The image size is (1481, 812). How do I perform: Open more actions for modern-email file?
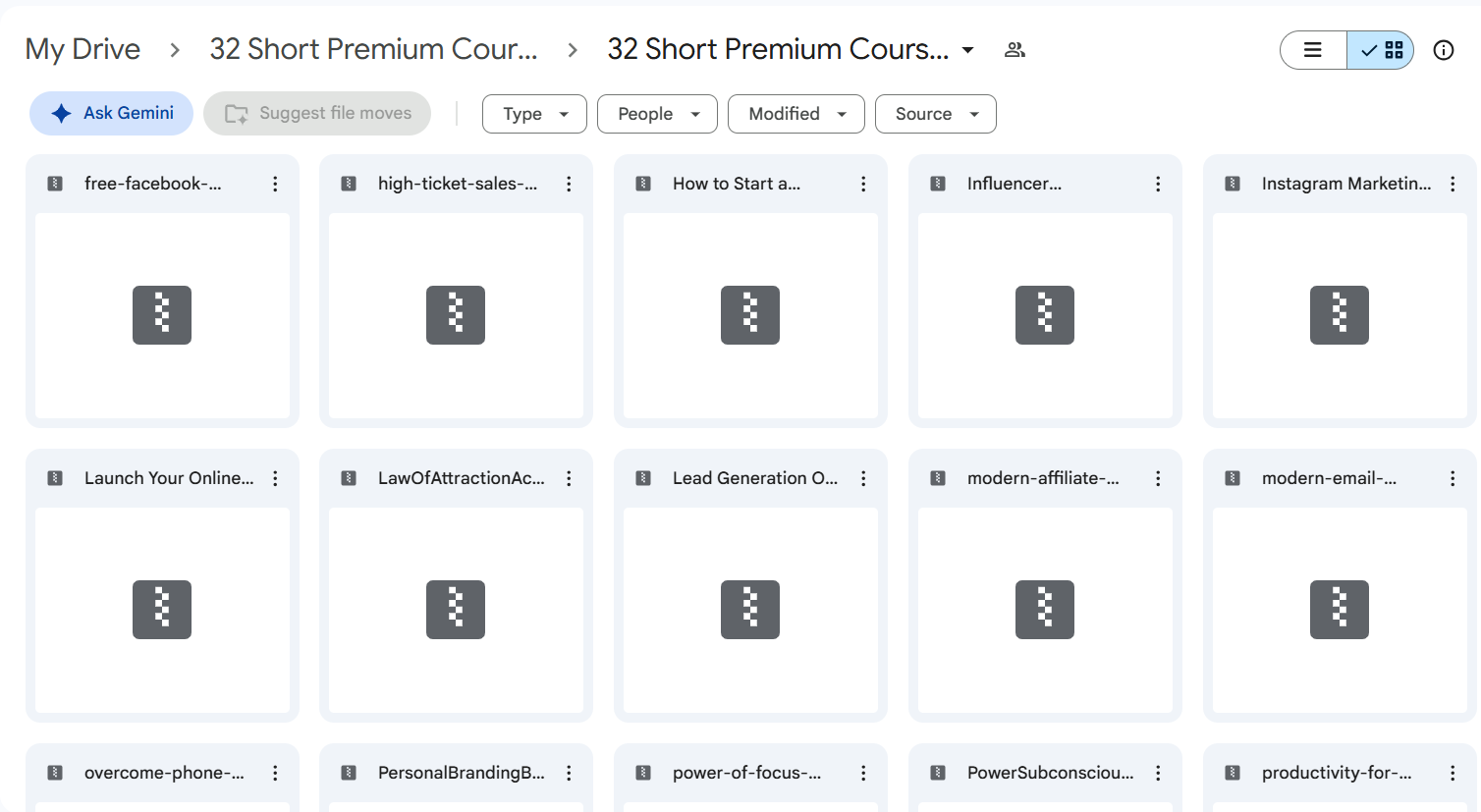pyautogui.click(x=1453, y=478)
